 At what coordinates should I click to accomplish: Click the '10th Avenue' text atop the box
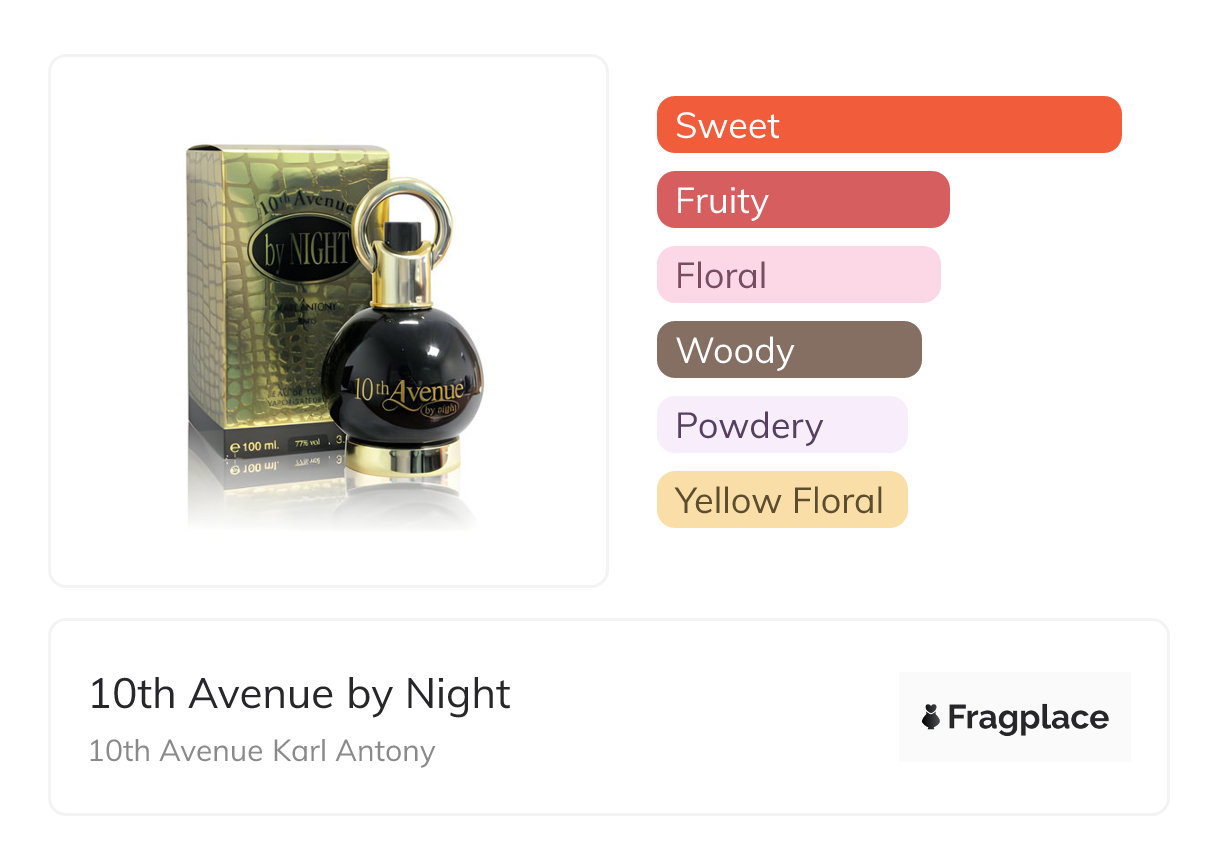(305, 205)
